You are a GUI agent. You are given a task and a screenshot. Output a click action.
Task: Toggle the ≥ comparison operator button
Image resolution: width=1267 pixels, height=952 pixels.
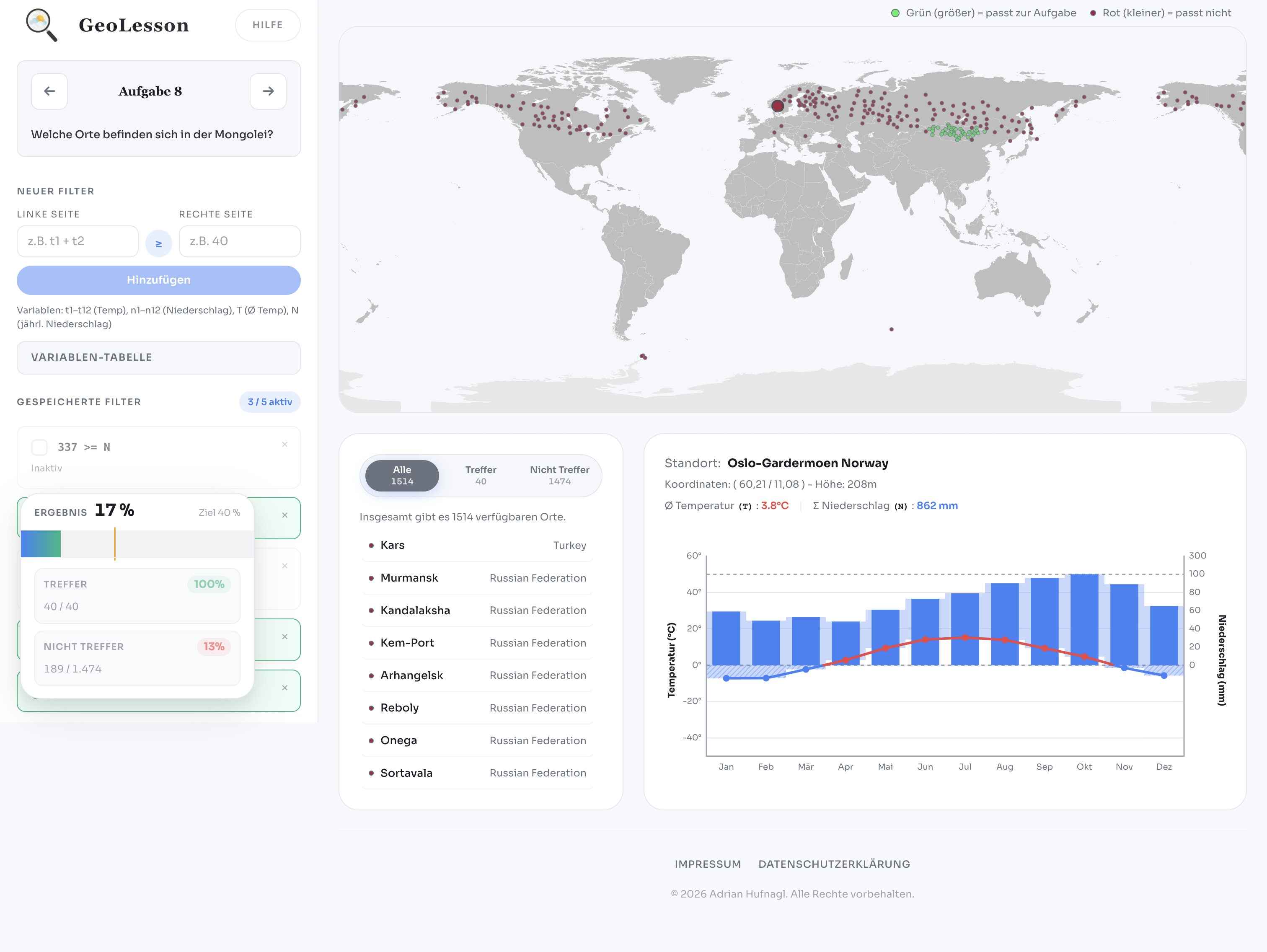click(159, 243)
